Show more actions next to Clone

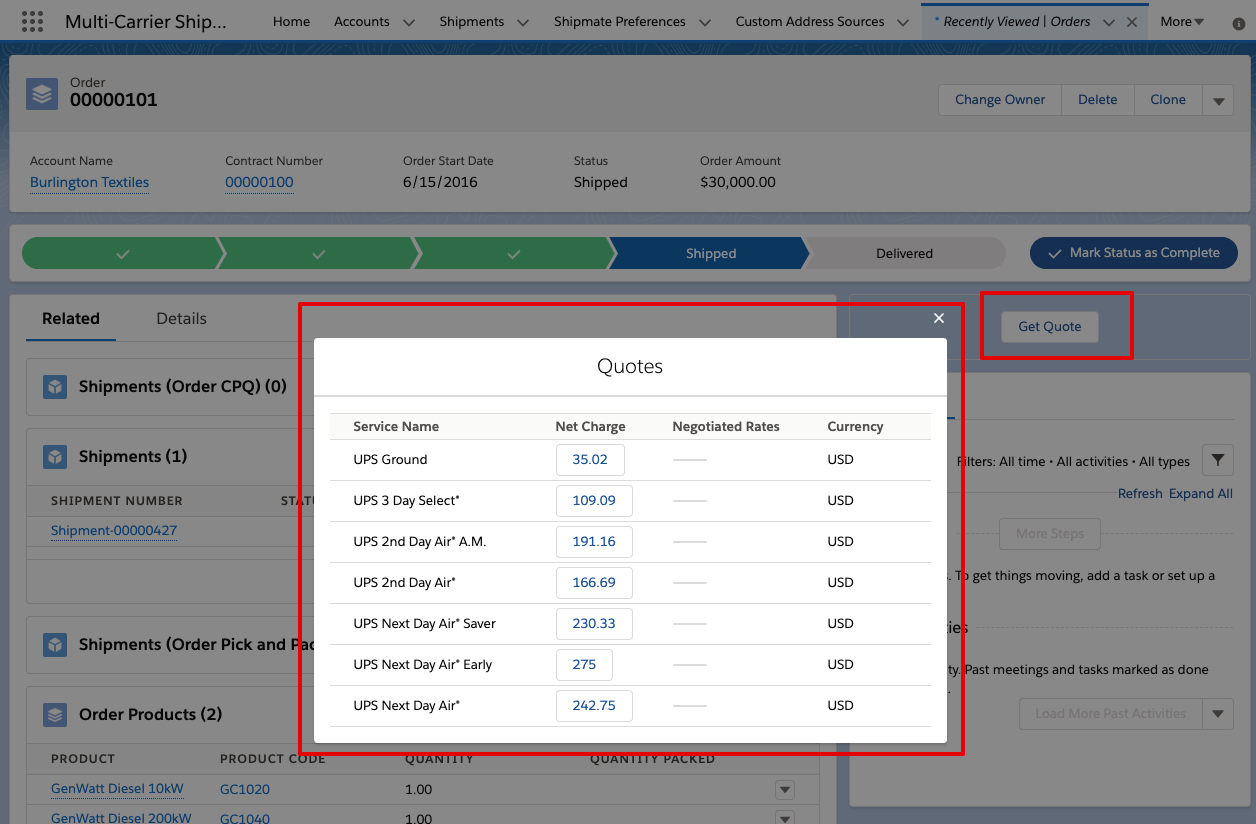coord(1218,100)
